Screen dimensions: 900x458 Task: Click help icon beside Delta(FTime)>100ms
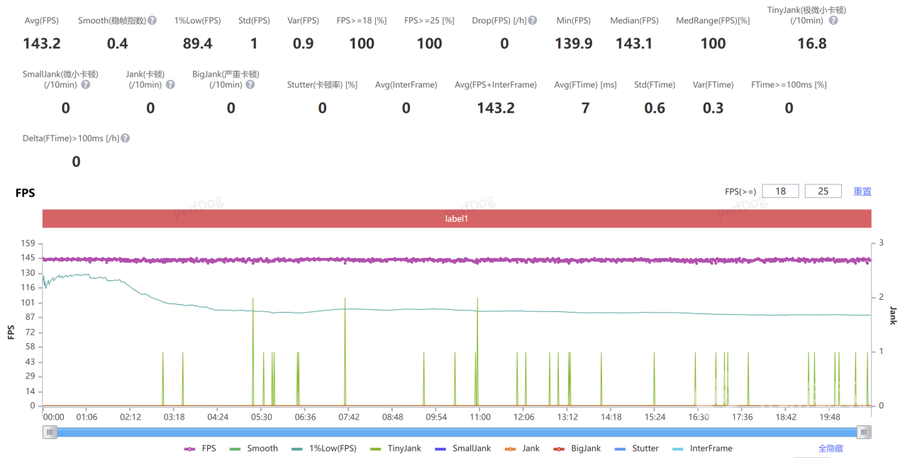(x=125, y=138)
